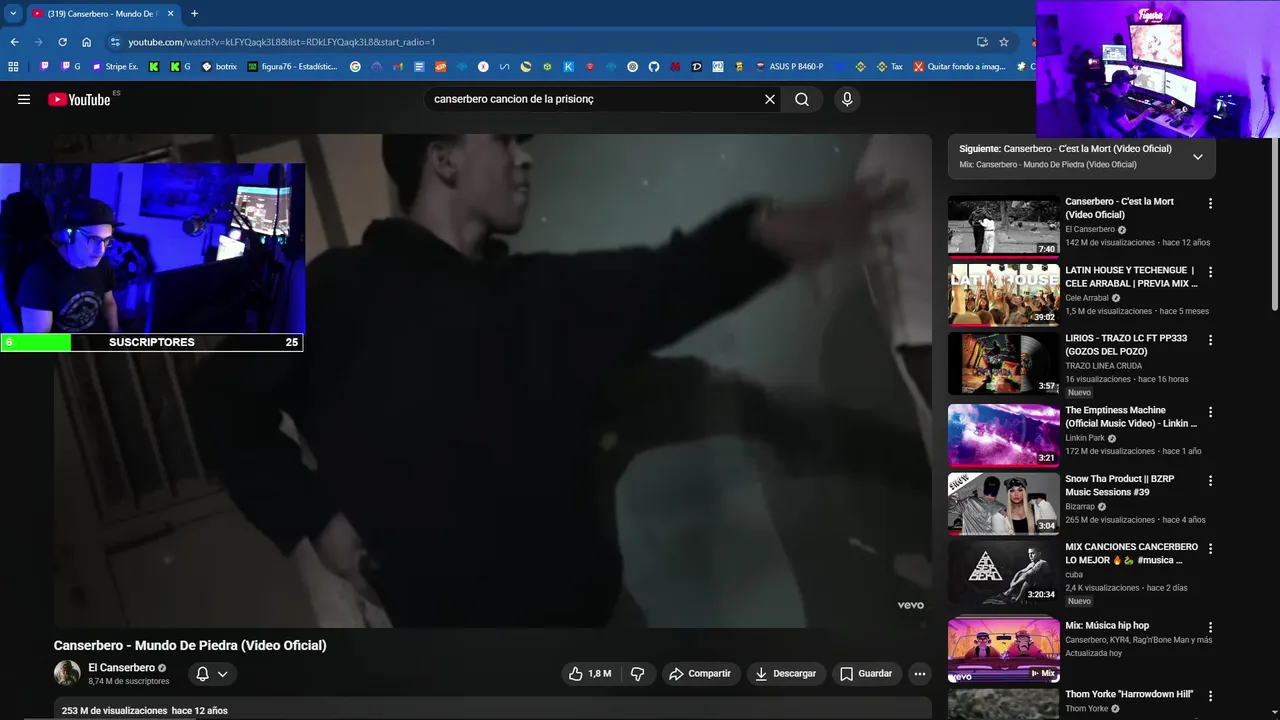Select the Canserbero - Mundo De Piedra tab
This screenshot has width=1280, height=720.
click(102, 13)
